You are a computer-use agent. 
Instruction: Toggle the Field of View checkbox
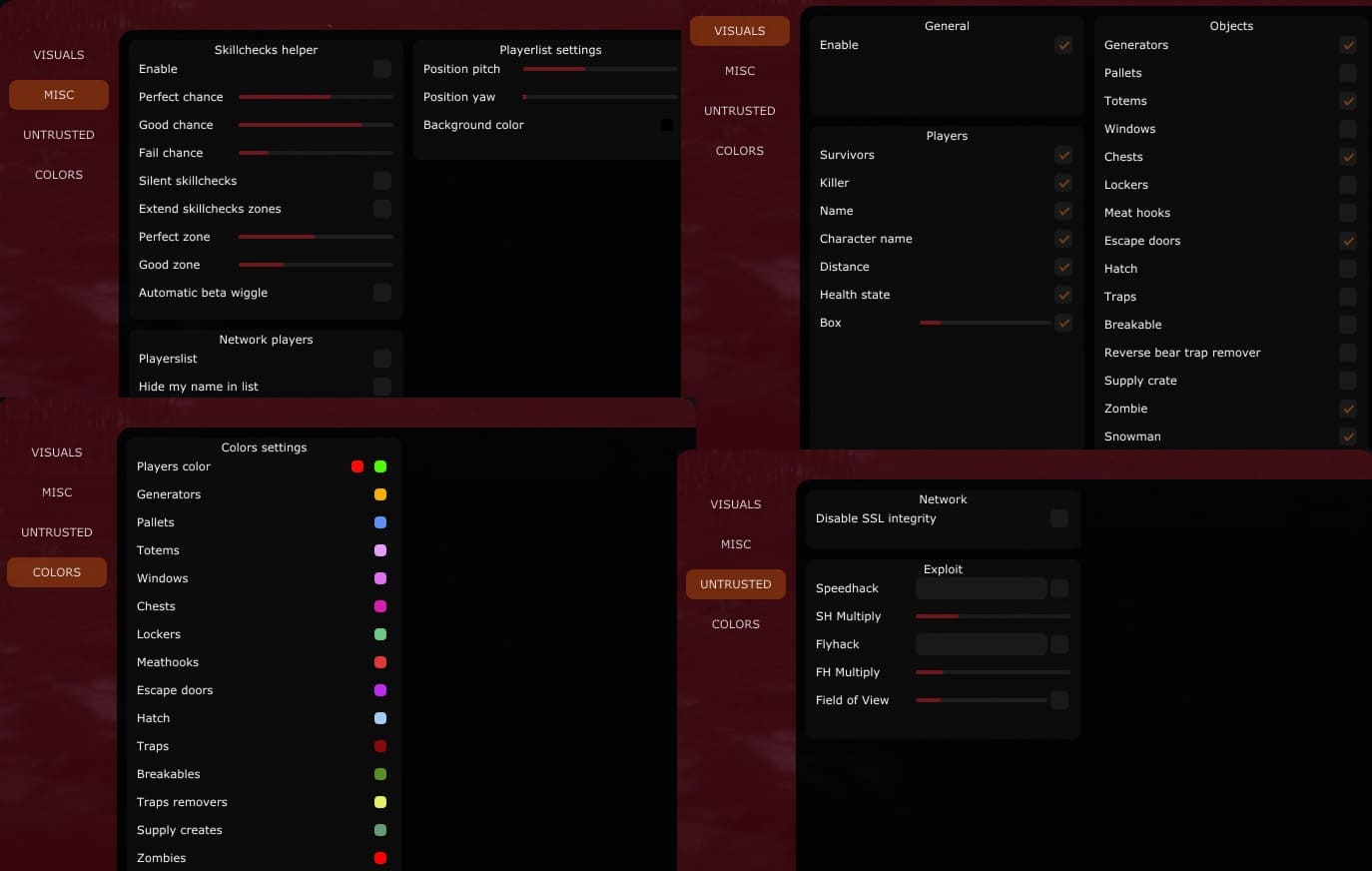1059,700
